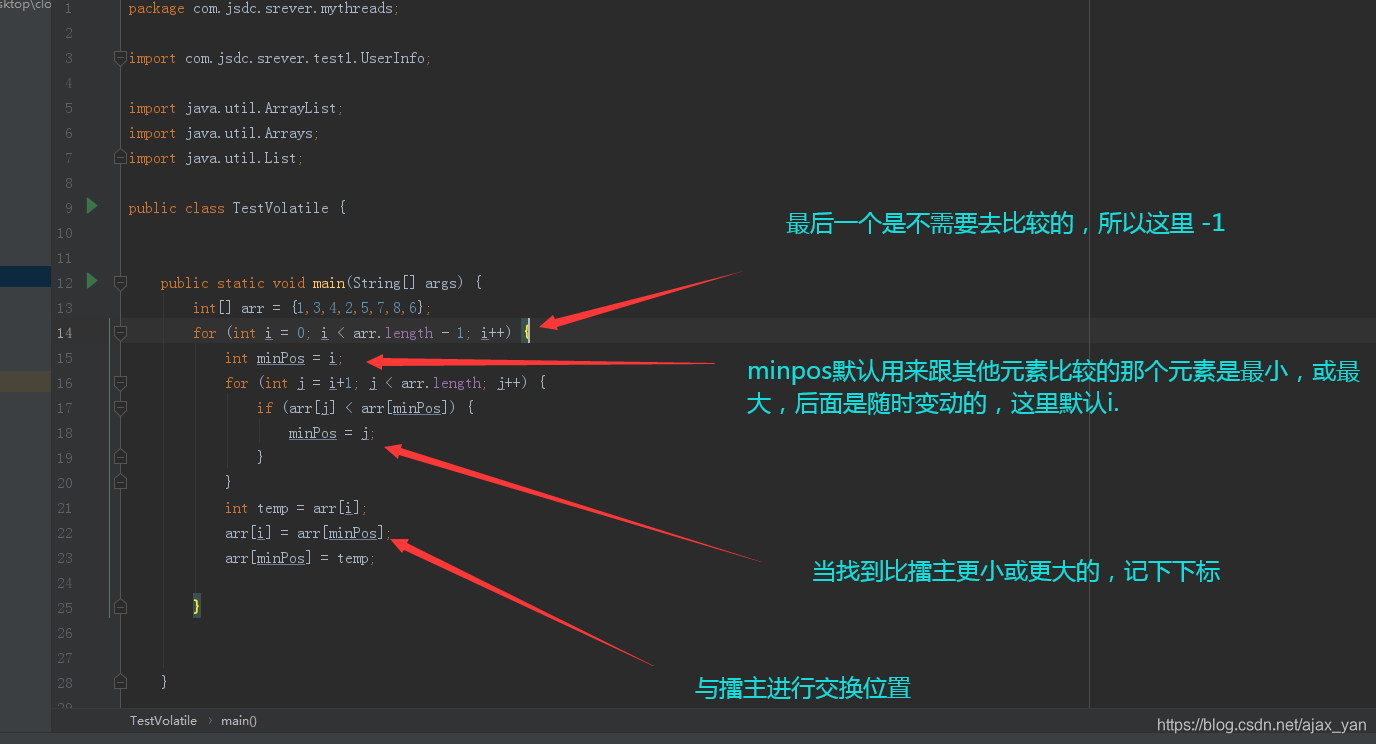Click the fold end marker on line 20
This screenshot has width=1376, height=744.
pyautogui.click(x=120, y=482)
